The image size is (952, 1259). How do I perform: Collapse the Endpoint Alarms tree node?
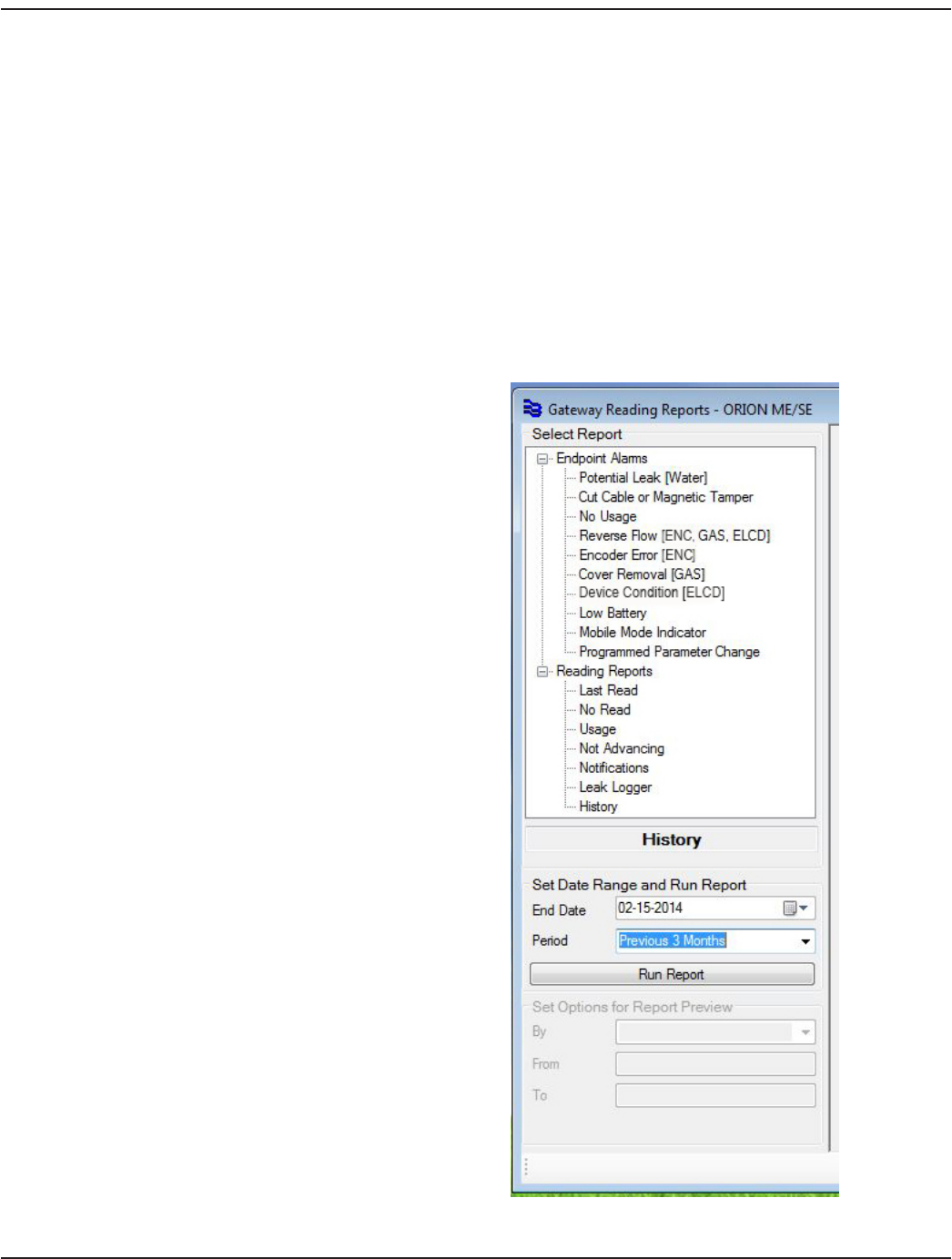(x=542, y=459)
